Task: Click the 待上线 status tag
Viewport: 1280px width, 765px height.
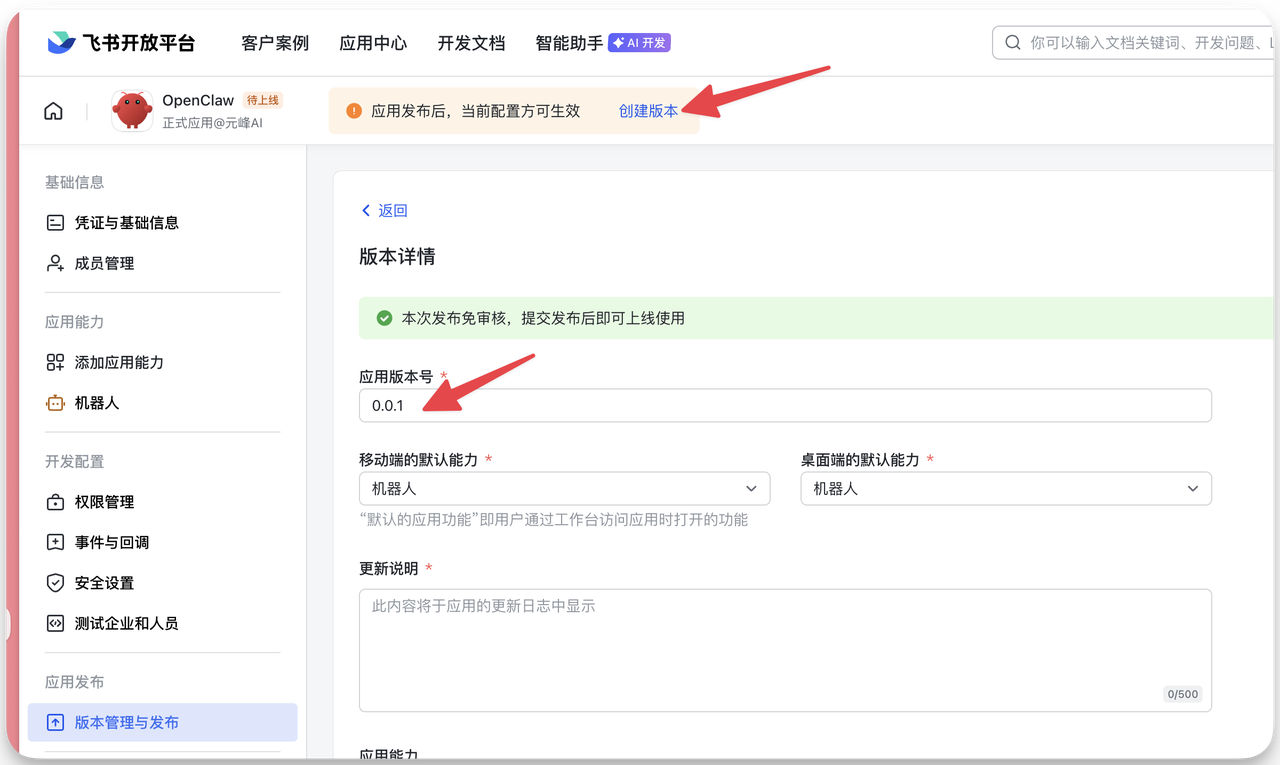Action: point(263,100)
